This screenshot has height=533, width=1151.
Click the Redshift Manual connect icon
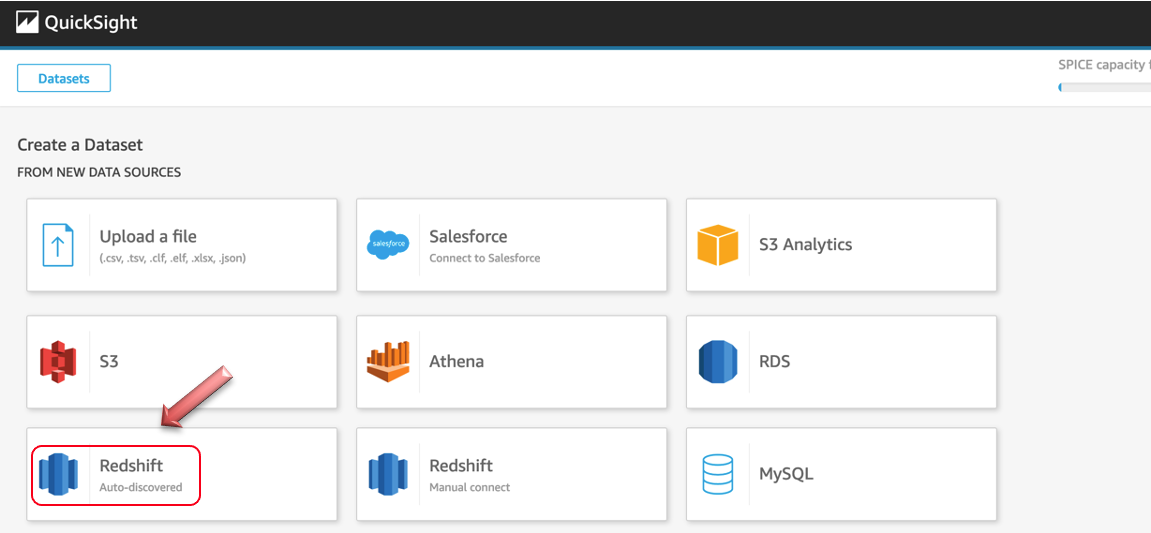coord(388,474)
